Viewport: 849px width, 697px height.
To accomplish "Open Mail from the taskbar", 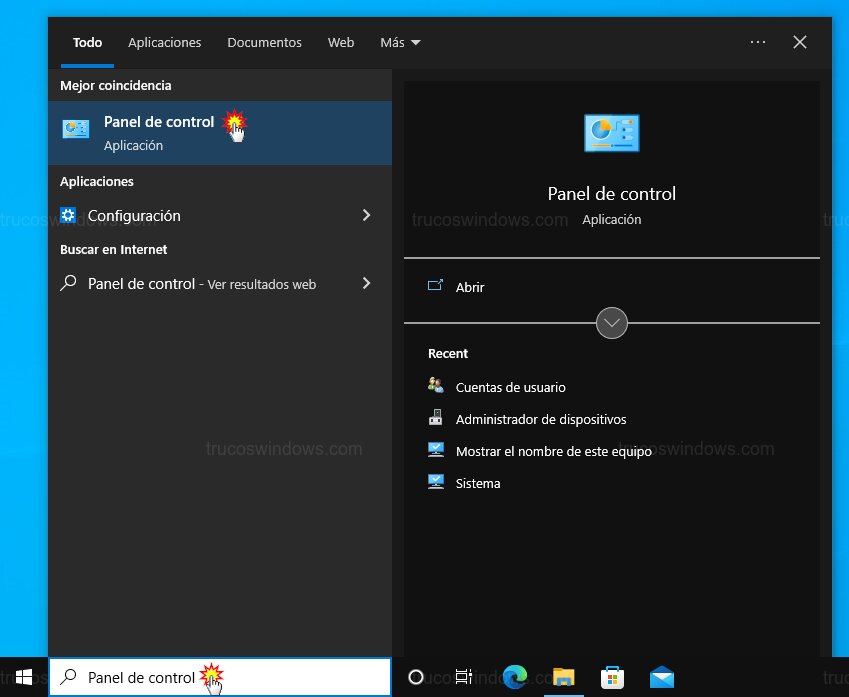I will pos(662,677).
